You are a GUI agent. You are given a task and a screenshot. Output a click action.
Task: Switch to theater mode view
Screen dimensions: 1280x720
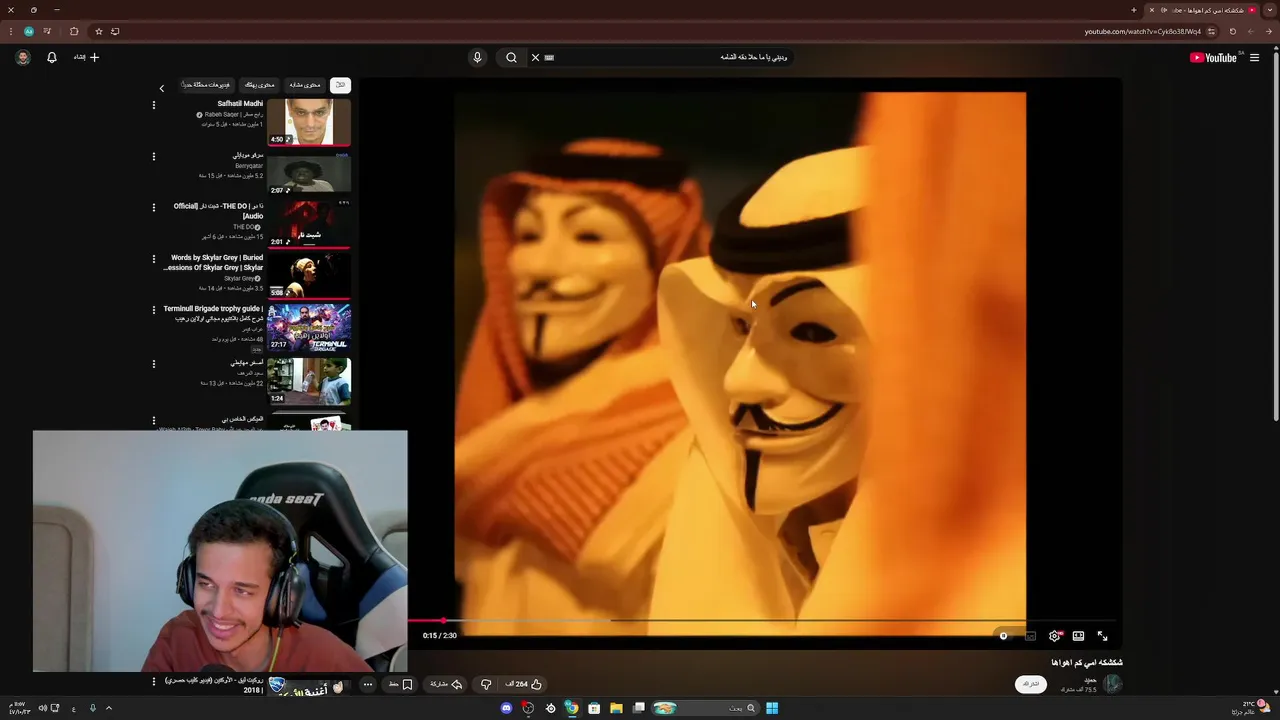1078,636
